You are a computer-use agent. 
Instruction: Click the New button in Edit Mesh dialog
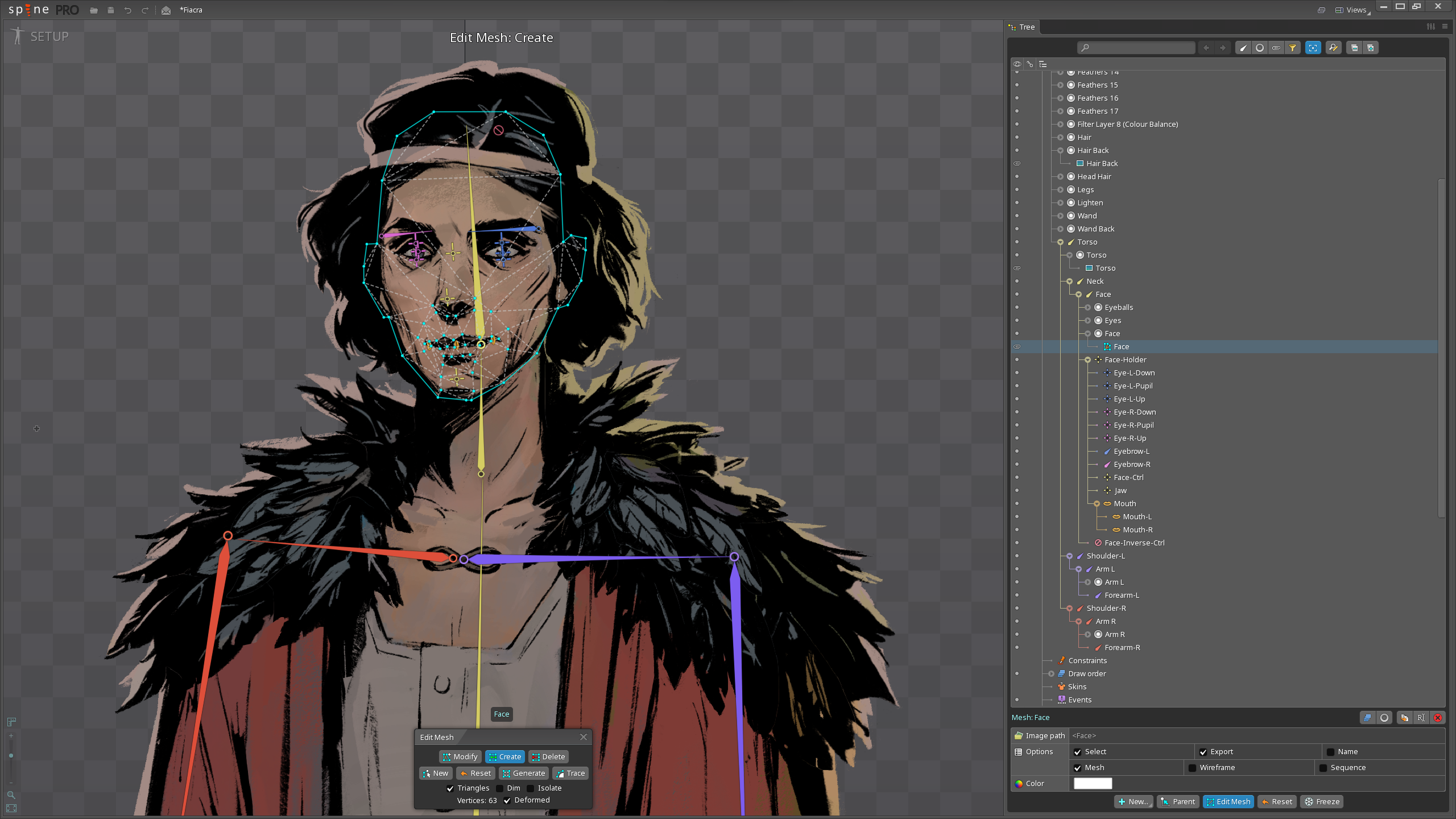point(436,773)
